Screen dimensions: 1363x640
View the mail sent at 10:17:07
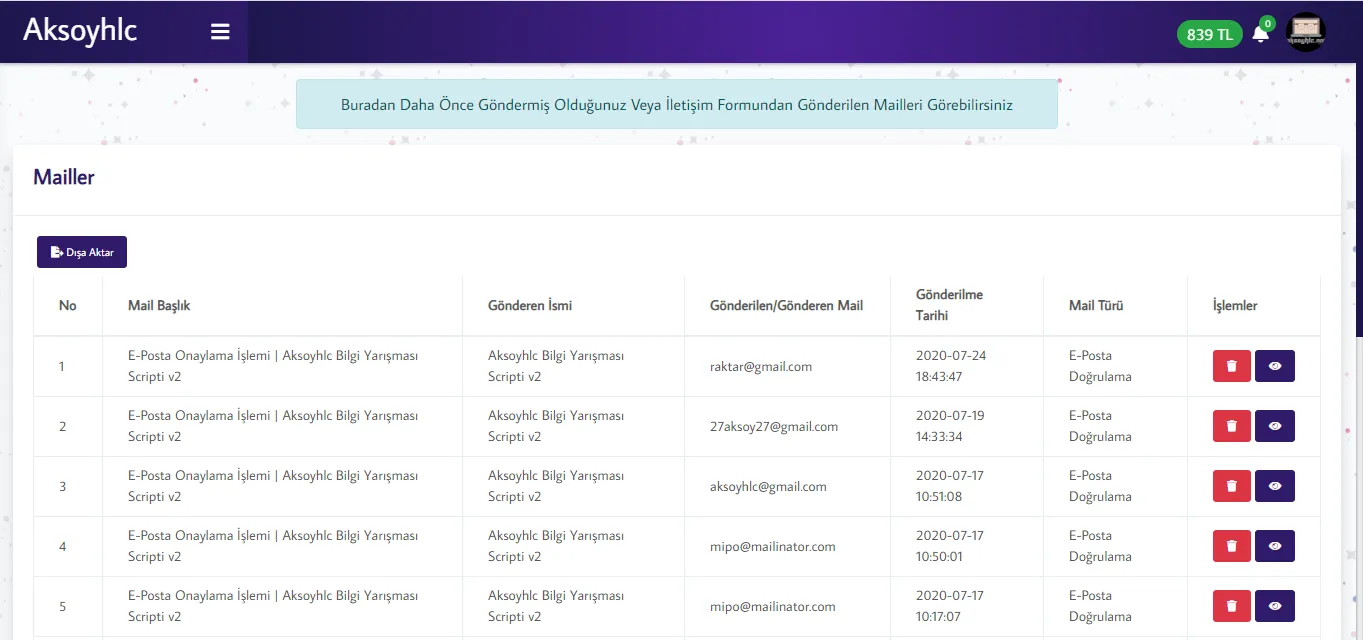(x=1275, y=606)
